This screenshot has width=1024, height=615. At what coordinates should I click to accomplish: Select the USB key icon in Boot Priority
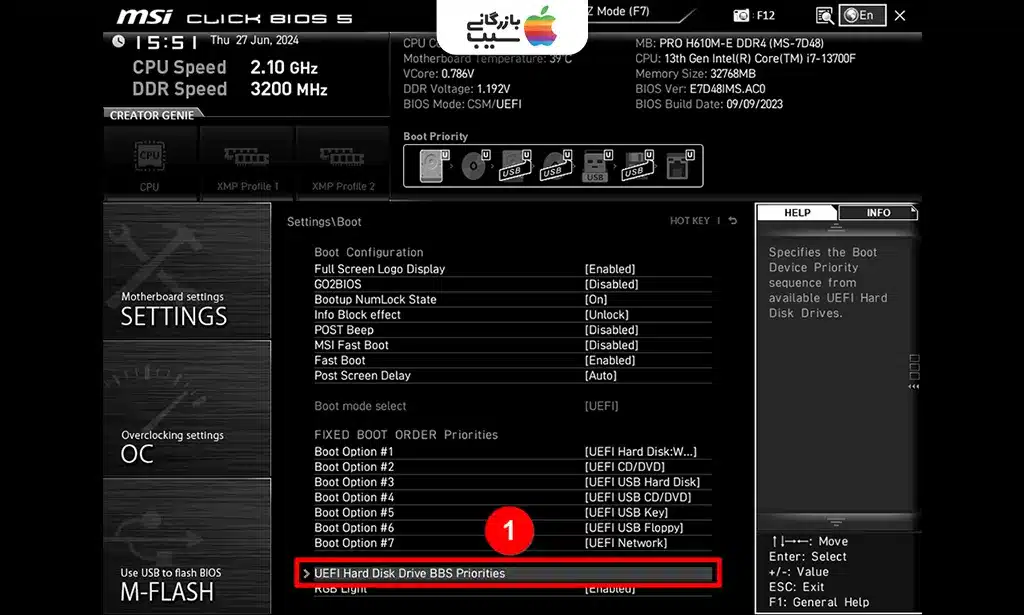click(x=597, y=166)
